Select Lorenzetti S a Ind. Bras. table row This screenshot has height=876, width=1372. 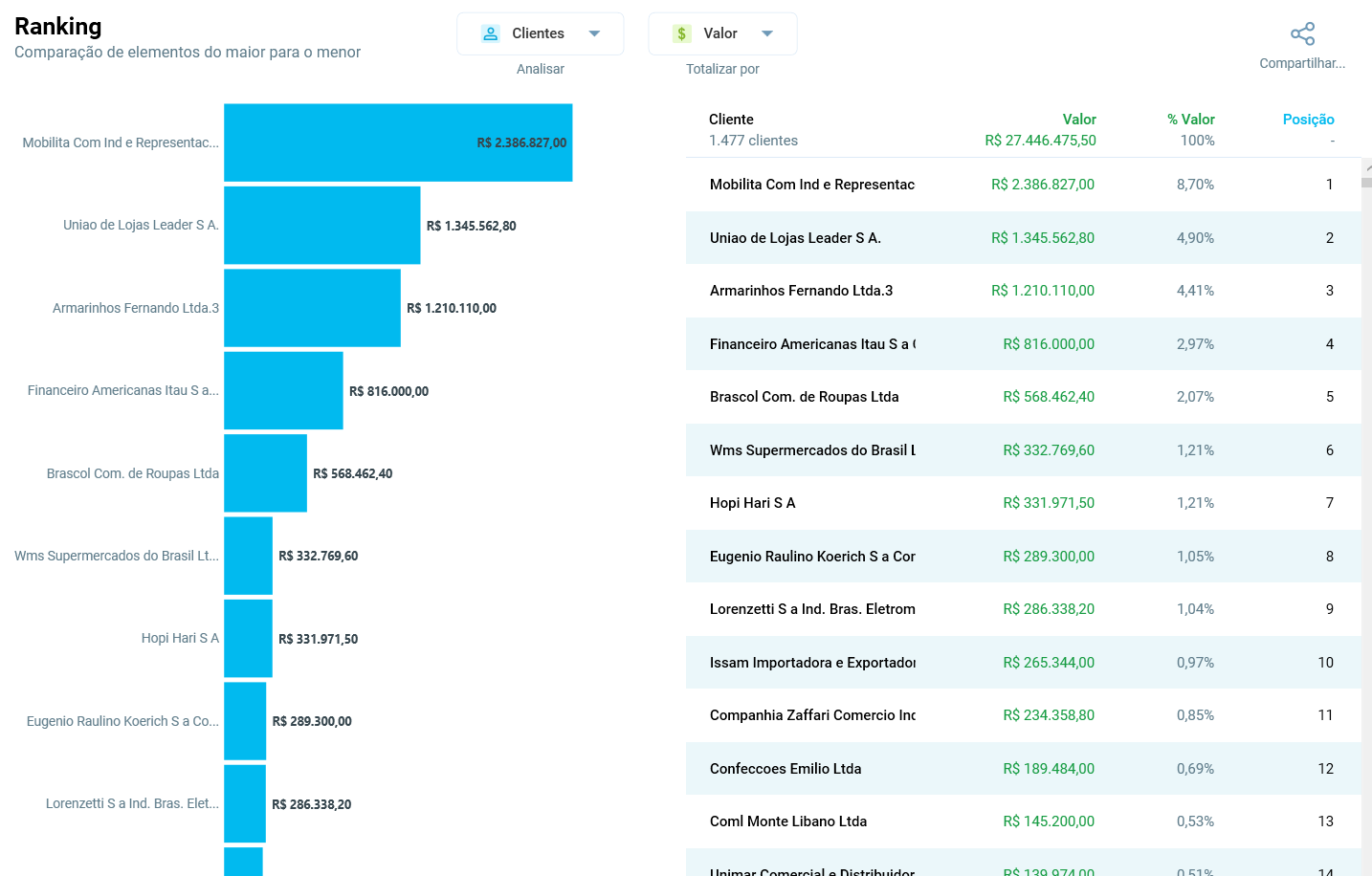point(1023,609)
